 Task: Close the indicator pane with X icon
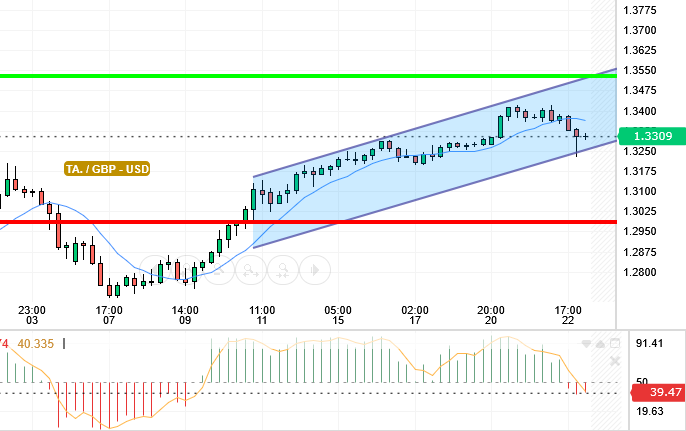tap(615, 361)
